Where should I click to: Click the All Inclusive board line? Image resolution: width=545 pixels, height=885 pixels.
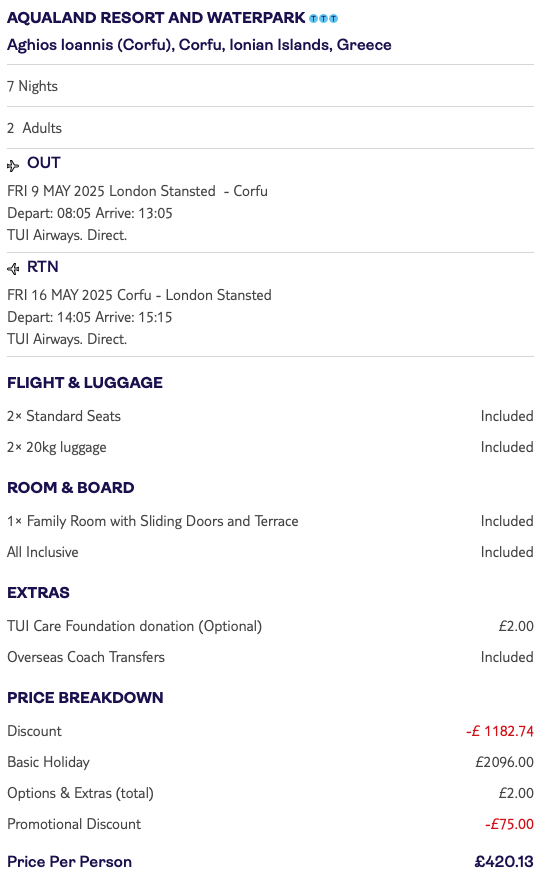[x=270, y=552]
